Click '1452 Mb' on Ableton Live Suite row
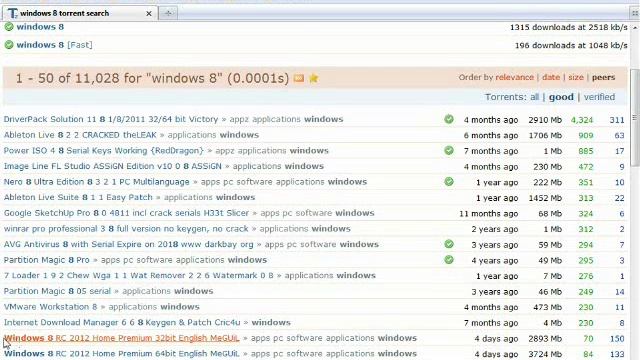640x360 pixels. [x=545, y=198]
